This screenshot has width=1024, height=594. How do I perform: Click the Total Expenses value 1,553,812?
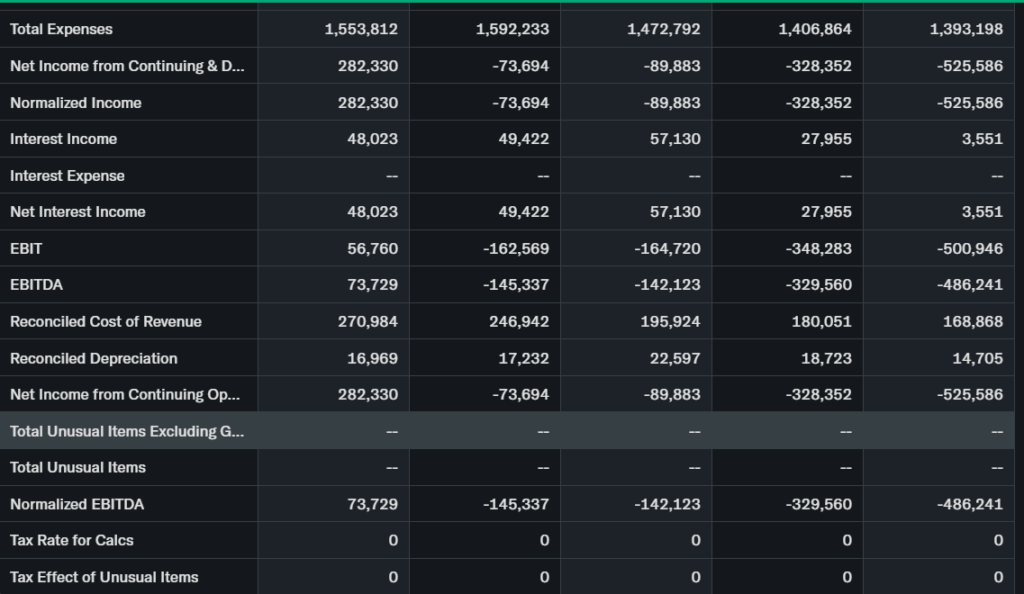tap(361, 30)
